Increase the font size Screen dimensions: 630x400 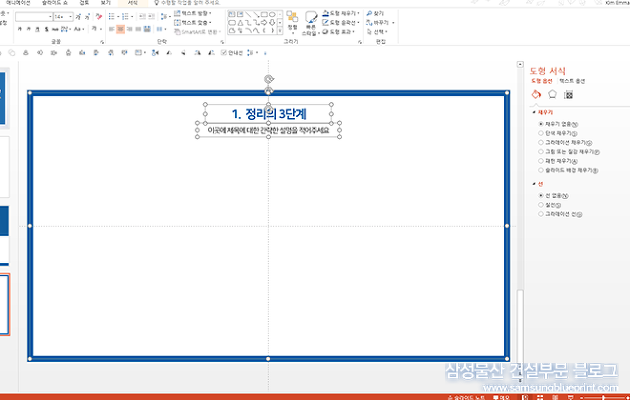pos(78,16)
